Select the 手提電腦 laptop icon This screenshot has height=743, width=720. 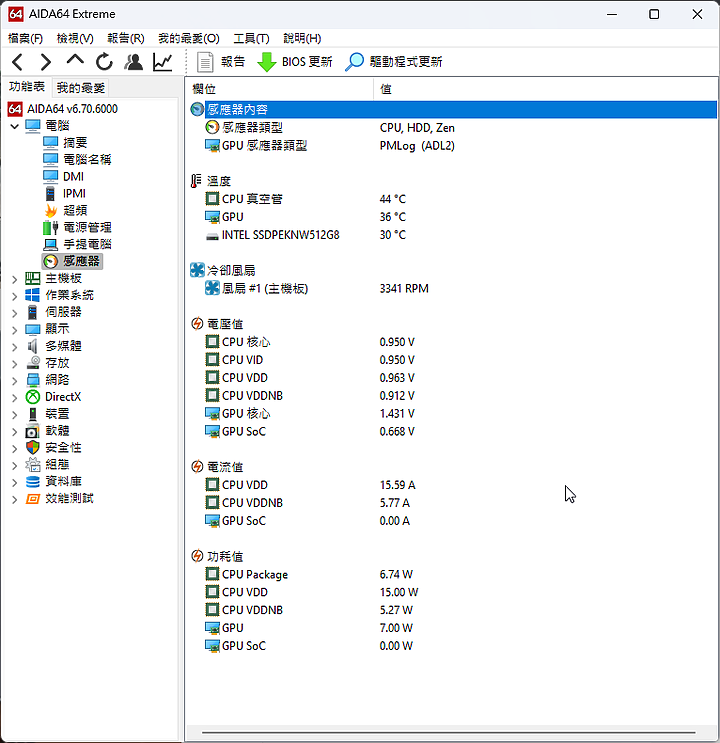[51, 245]
